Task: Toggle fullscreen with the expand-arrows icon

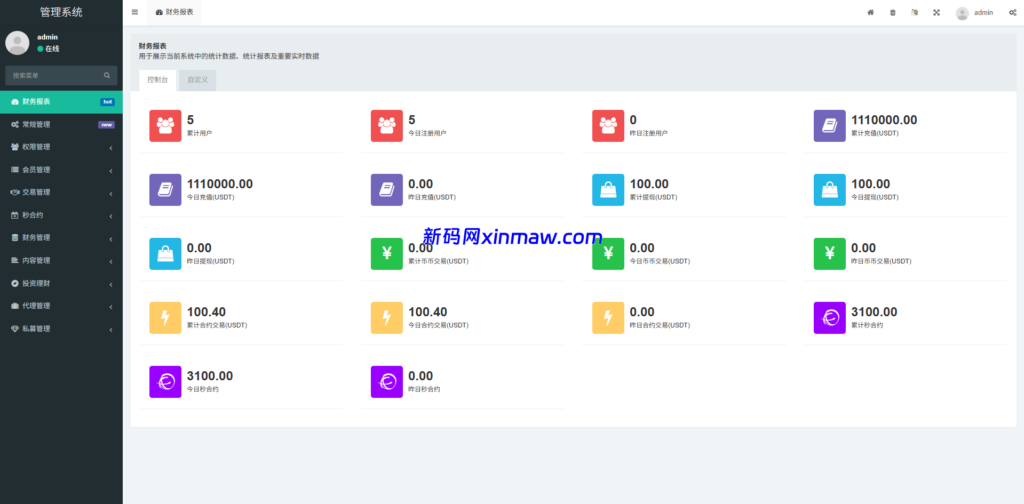Action: click(x=936, y=12)
